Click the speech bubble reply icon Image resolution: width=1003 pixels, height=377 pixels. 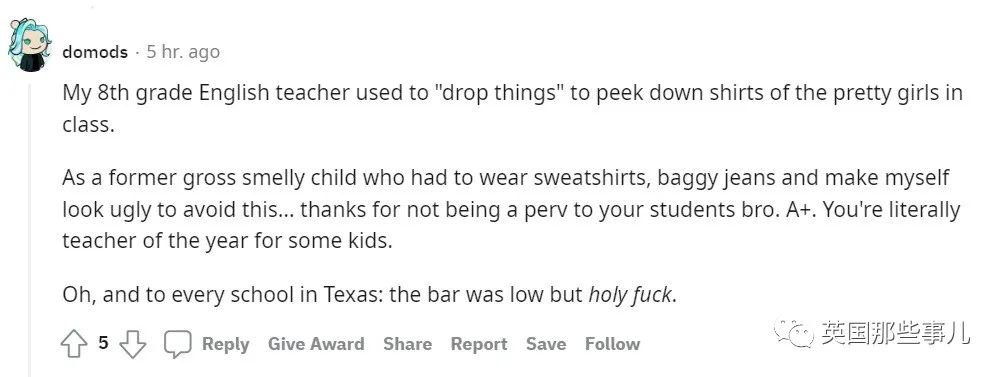click(x=178, y=344)
